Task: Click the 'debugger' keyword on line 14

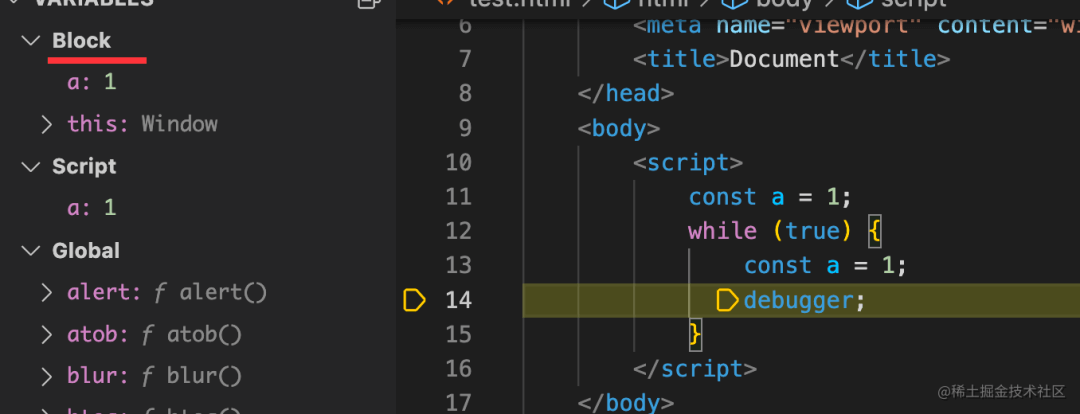Action: (798, 300)
